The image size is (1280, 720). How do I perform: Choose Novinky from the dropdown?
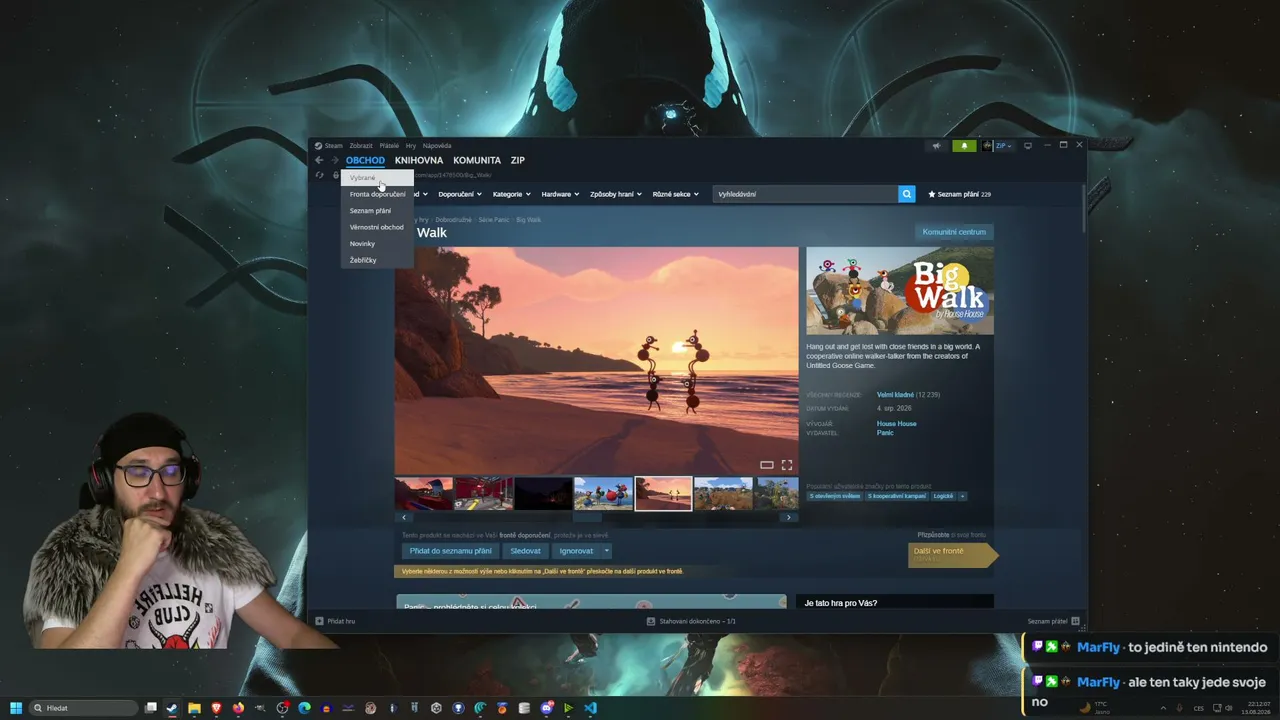(x=377, y=244)
